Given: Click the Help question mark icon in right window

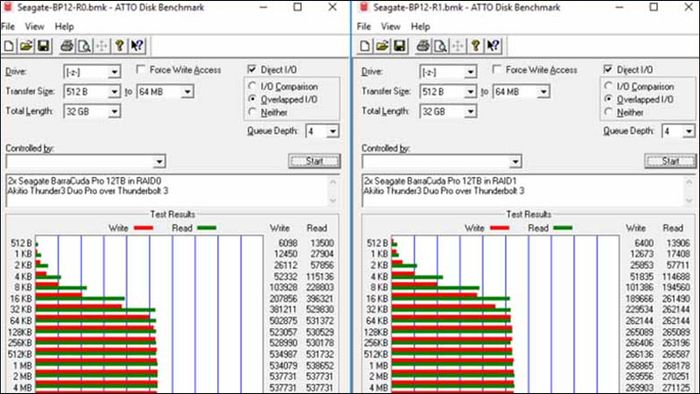Looking at the screenshot, I should click(x=475, y=46).
